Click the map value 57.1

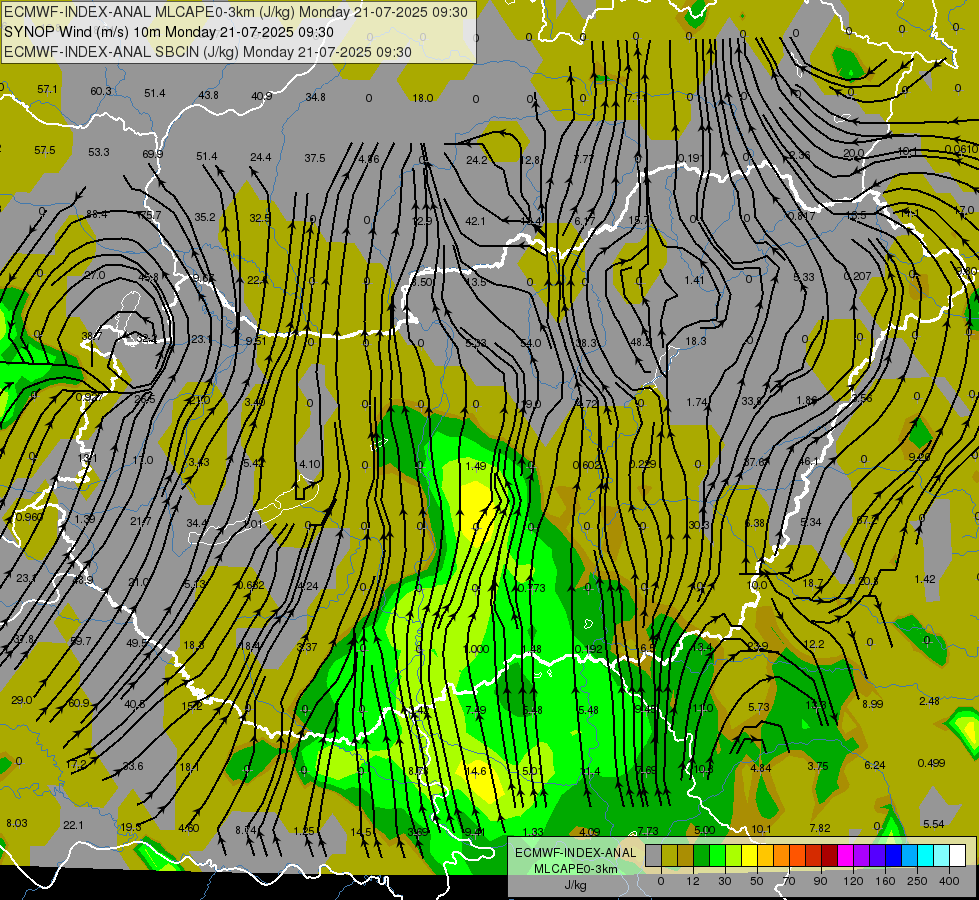(47, 89)
